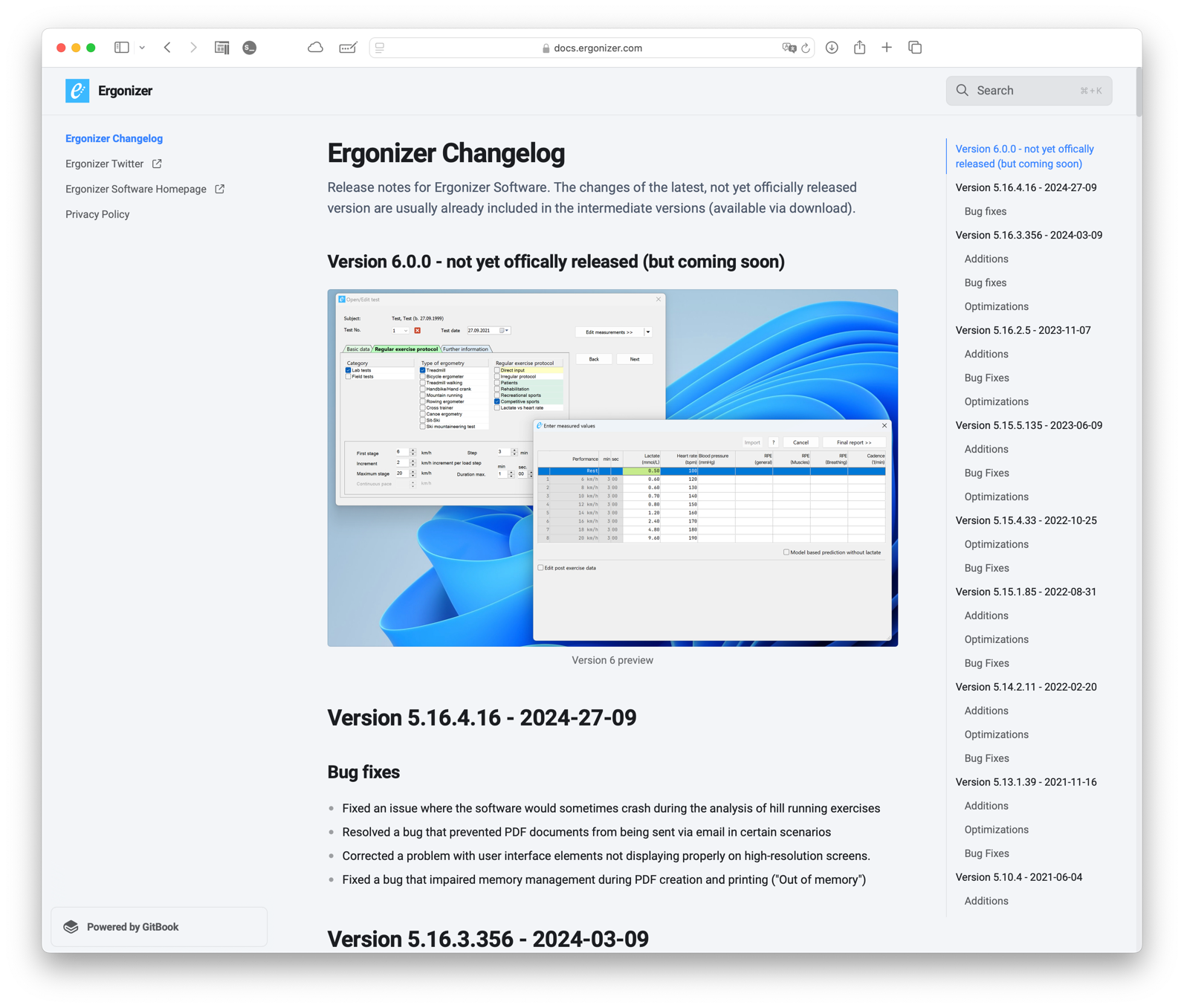1184x1008 pixels.
Task: Toggle the Safari sidebar button
Action: click(x=122, y=48)
